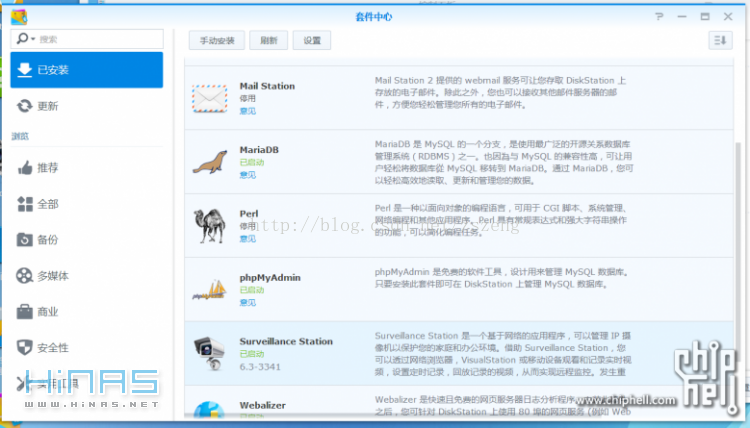Browse the 多媒体 multimedia category
750x428 pixels.
pos(87,276)
